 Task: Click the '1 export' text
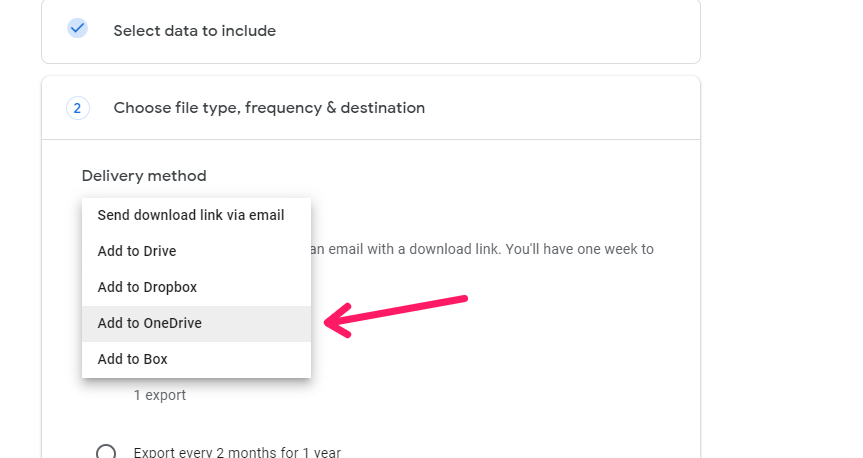pos(160,395)
